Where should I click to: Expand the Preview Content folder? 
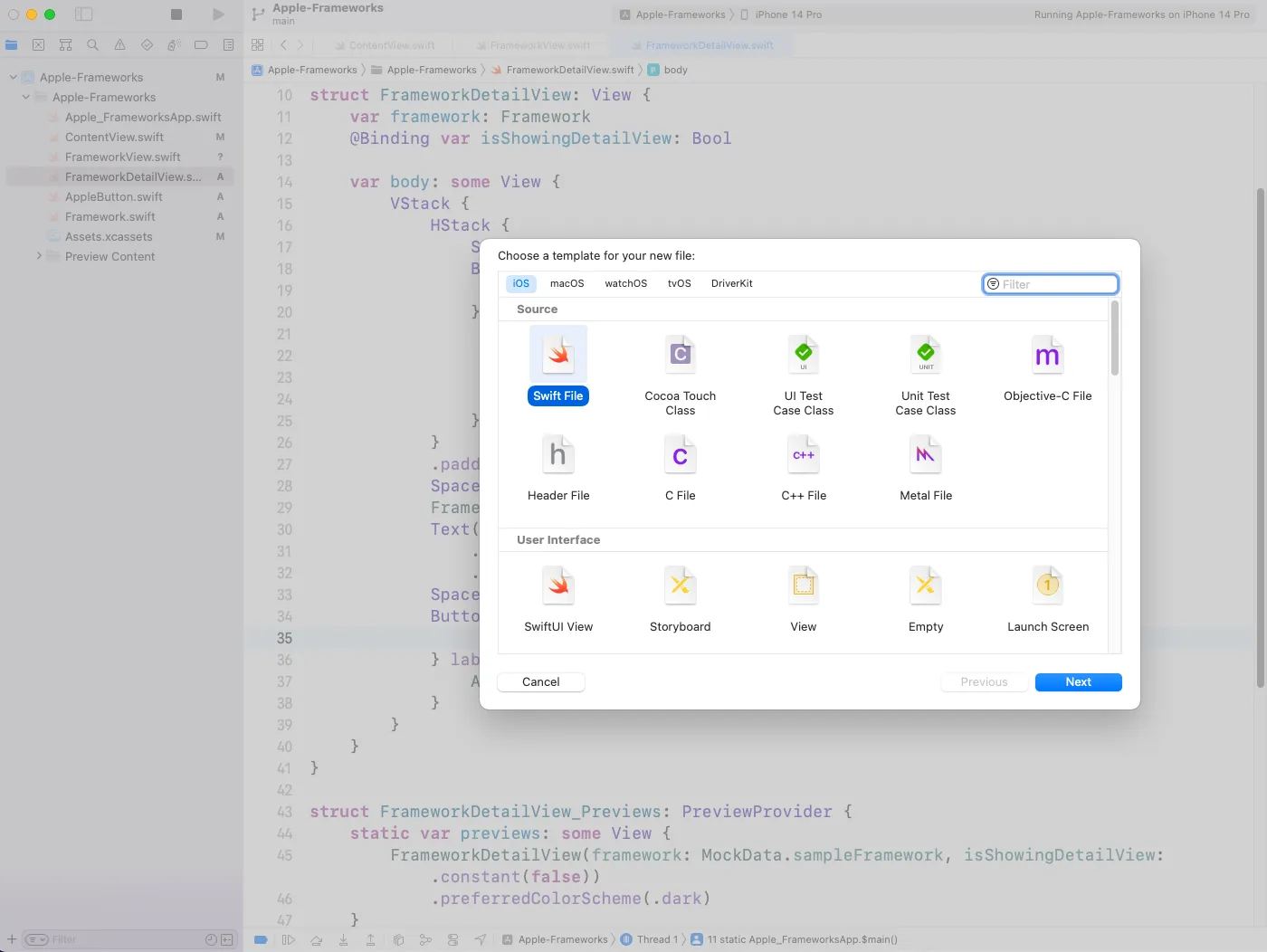coord(39,256)
